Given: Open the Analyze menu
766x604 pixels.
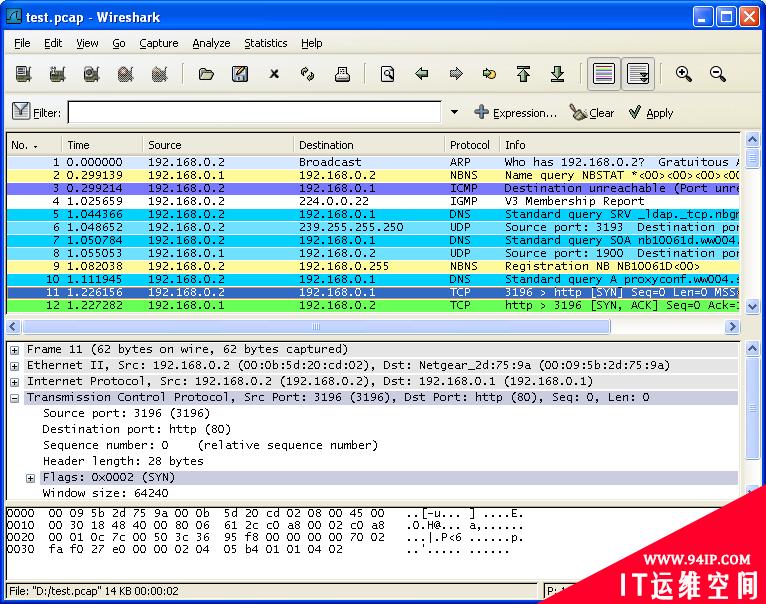Looking at the screenshot, I should (x=211, y=43).
